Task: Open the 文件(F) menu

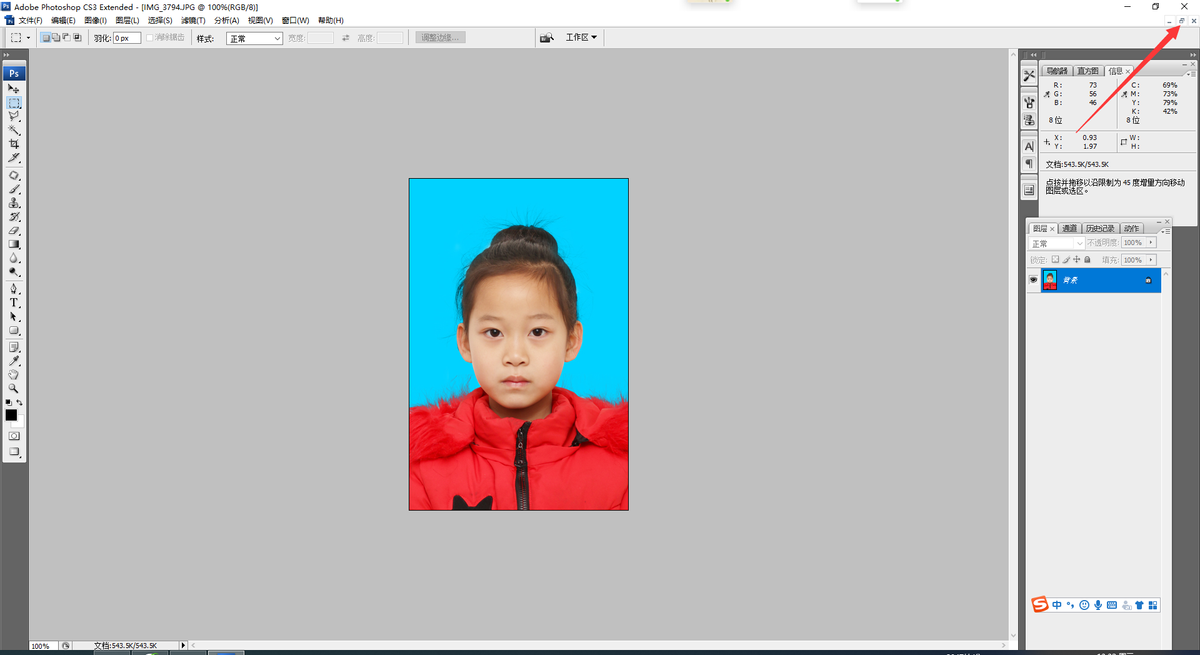Action: (30, 20)
